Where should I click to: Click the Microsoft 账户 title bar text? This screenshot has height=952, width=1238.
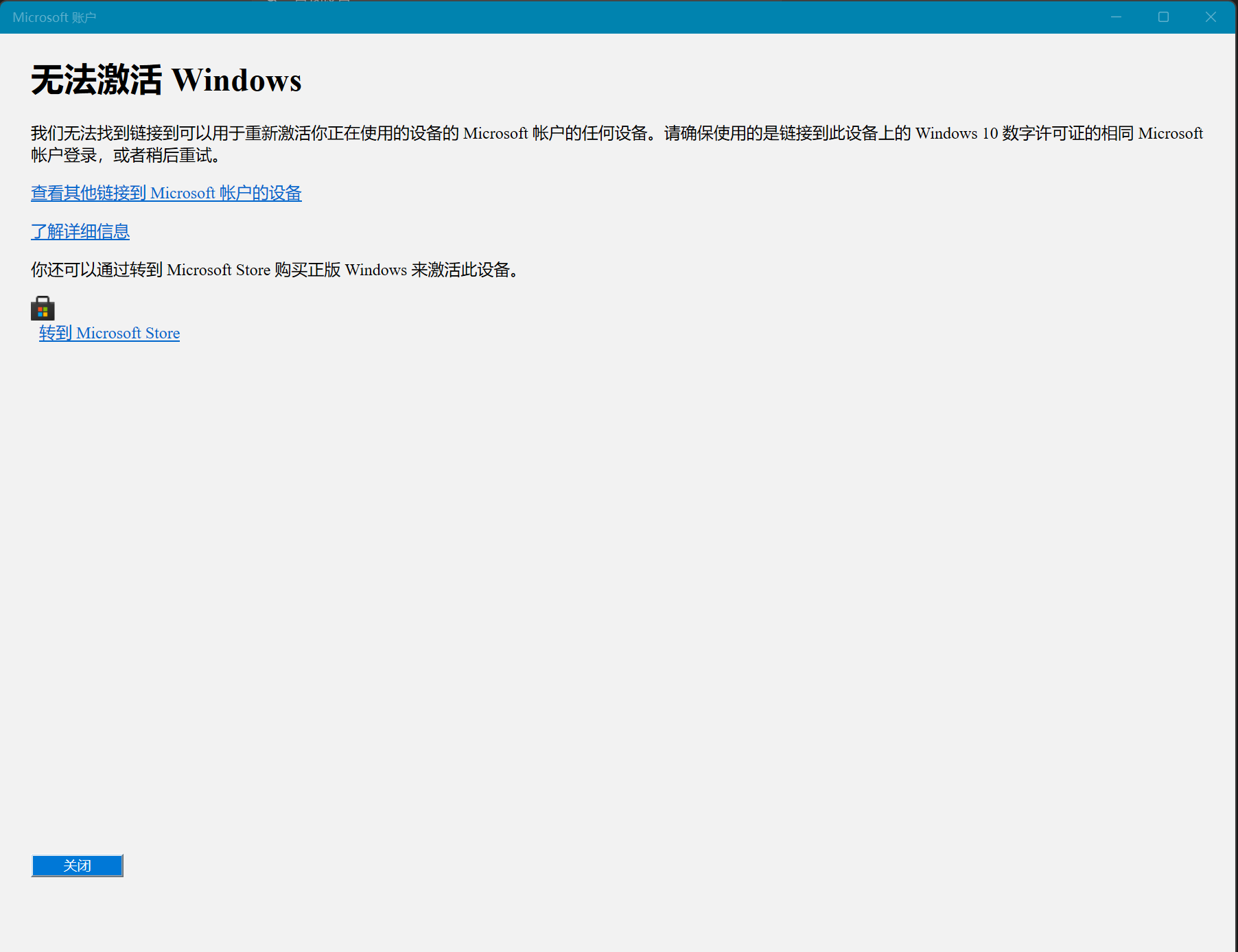click(54, 17)
